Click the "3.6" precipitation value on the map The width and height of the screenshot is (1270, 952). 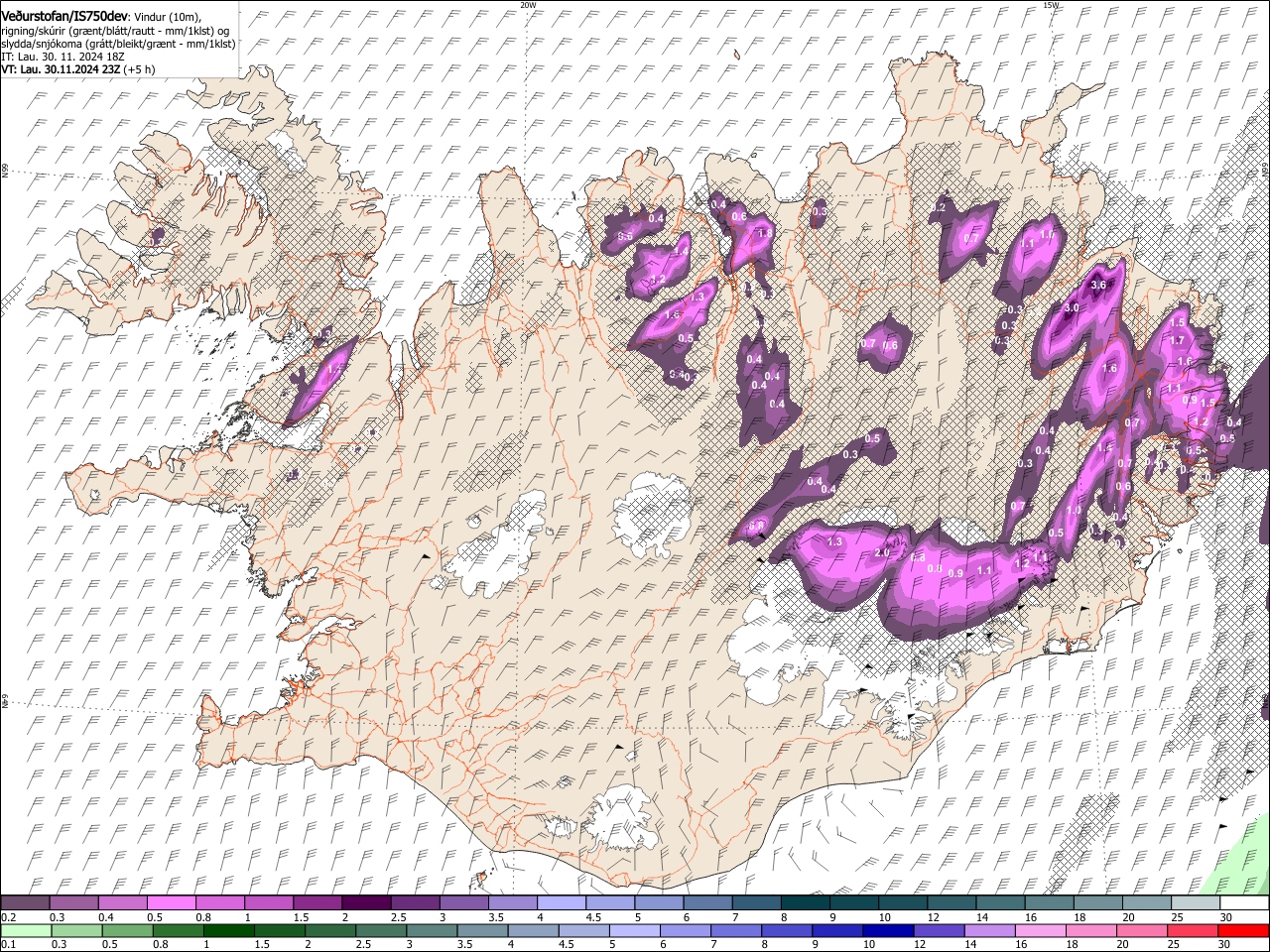pos(1098,285)
